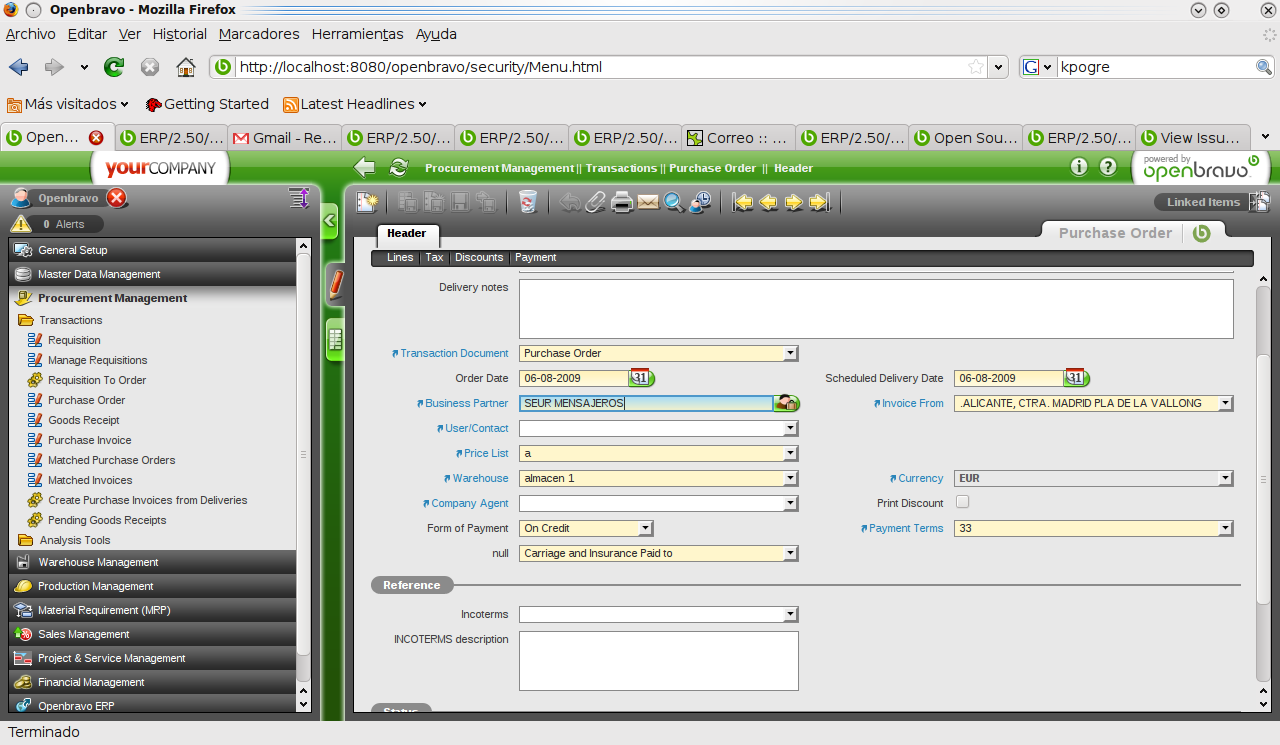Click into the Delivery notes text area
1280x745 pixels.
[875, 309]
